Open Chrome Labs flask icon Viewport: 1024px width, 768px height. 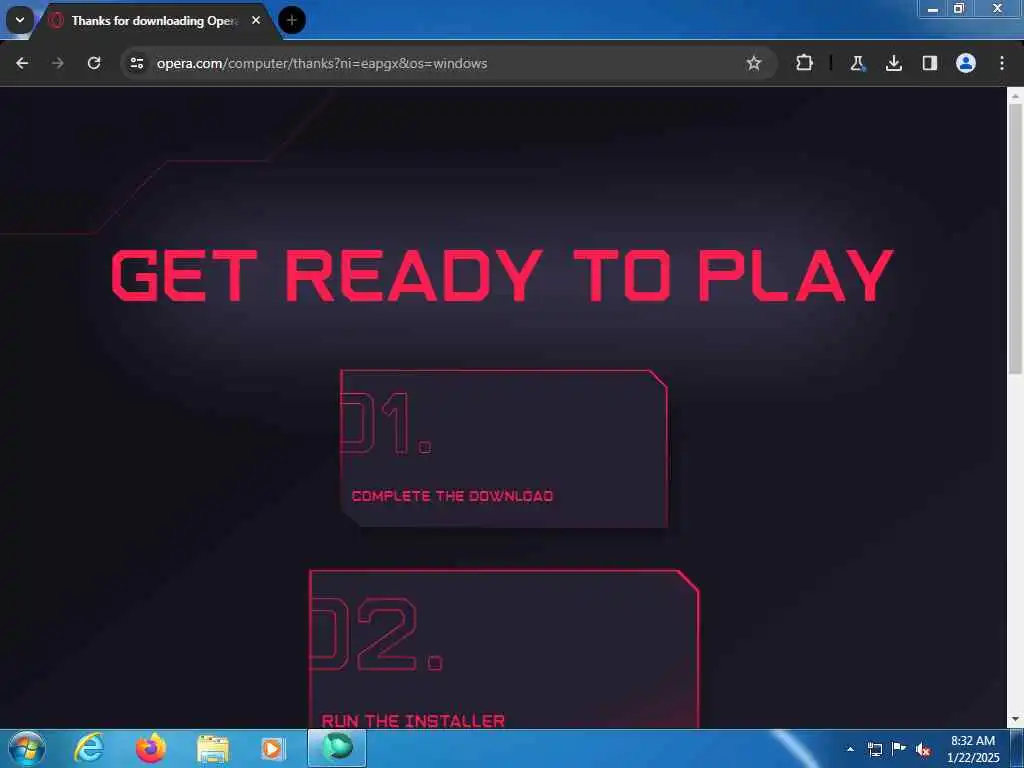857,63
